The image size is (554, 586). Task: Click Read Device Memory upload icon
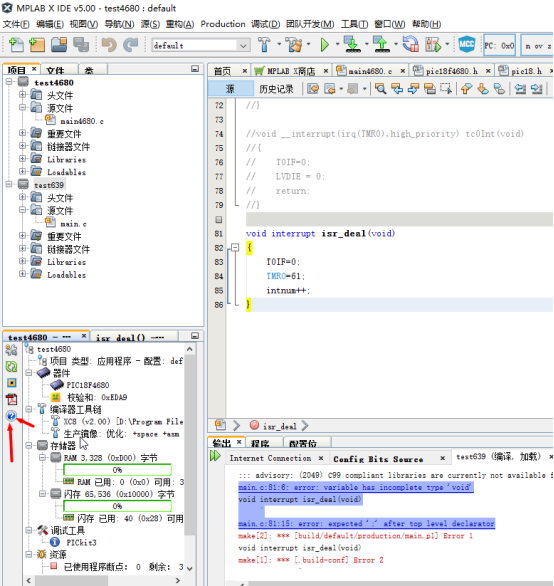click(x=381, y=45)
